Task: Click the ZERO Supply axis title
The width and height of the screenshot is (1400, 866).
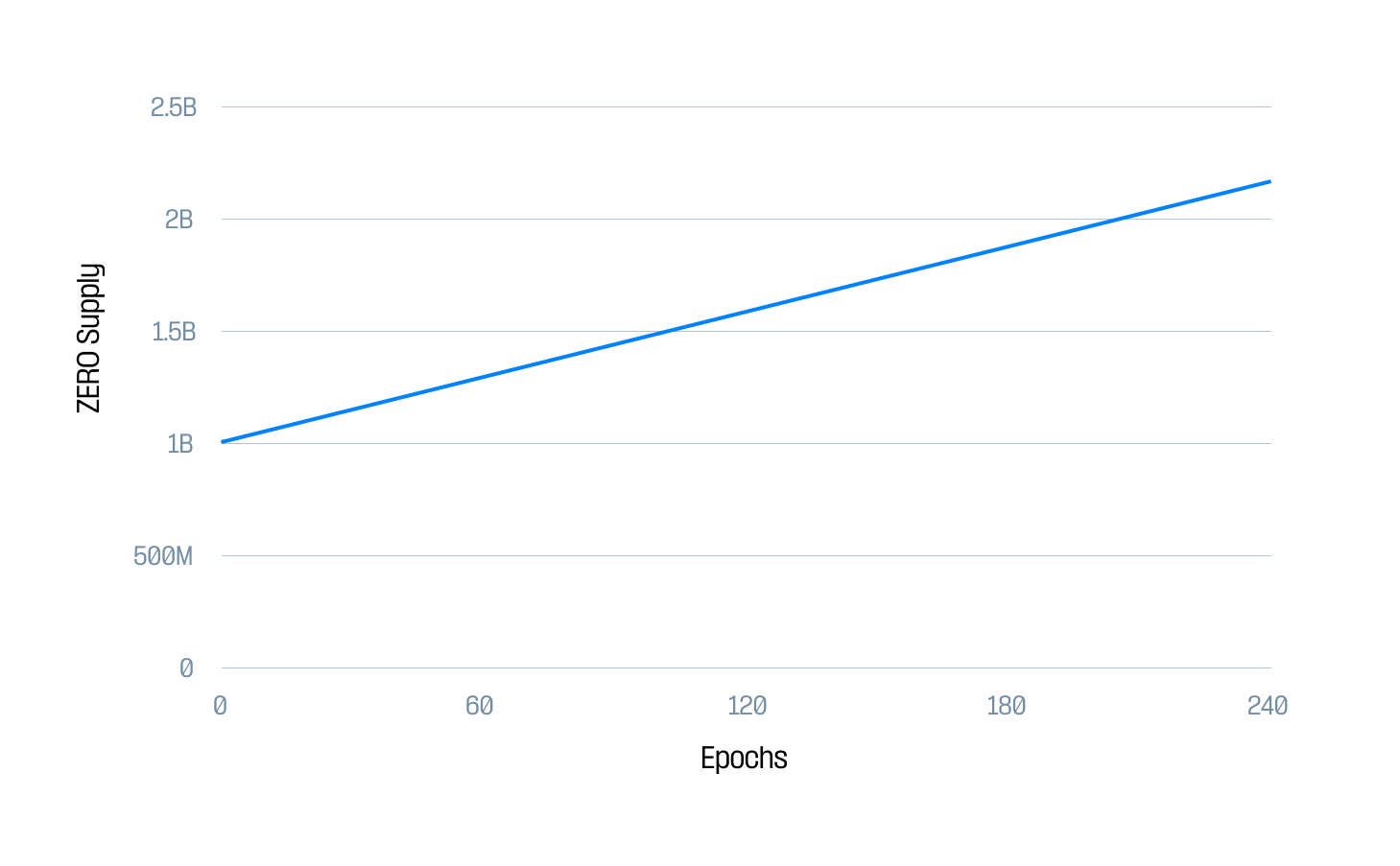Action: tap(89, 338)
